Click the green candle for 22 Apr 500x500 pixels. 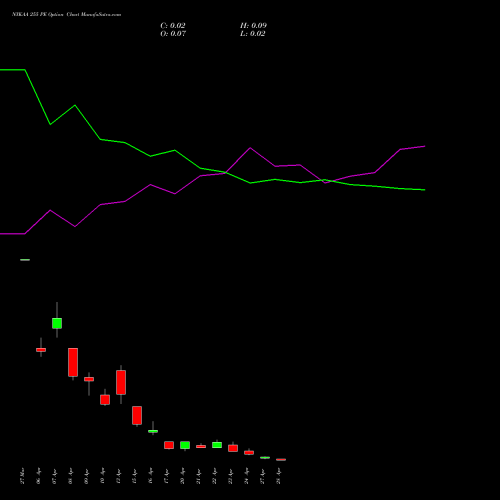click(217, 445)
